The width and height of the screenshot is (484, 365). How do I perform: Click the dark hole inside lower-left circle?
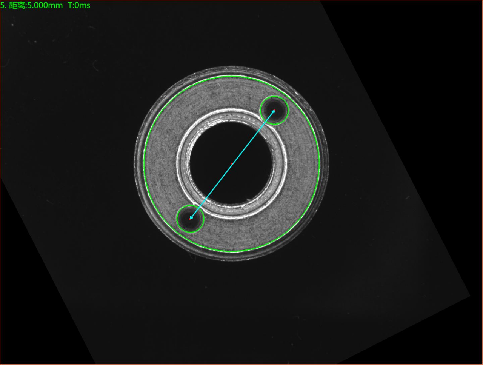point(189,219)
